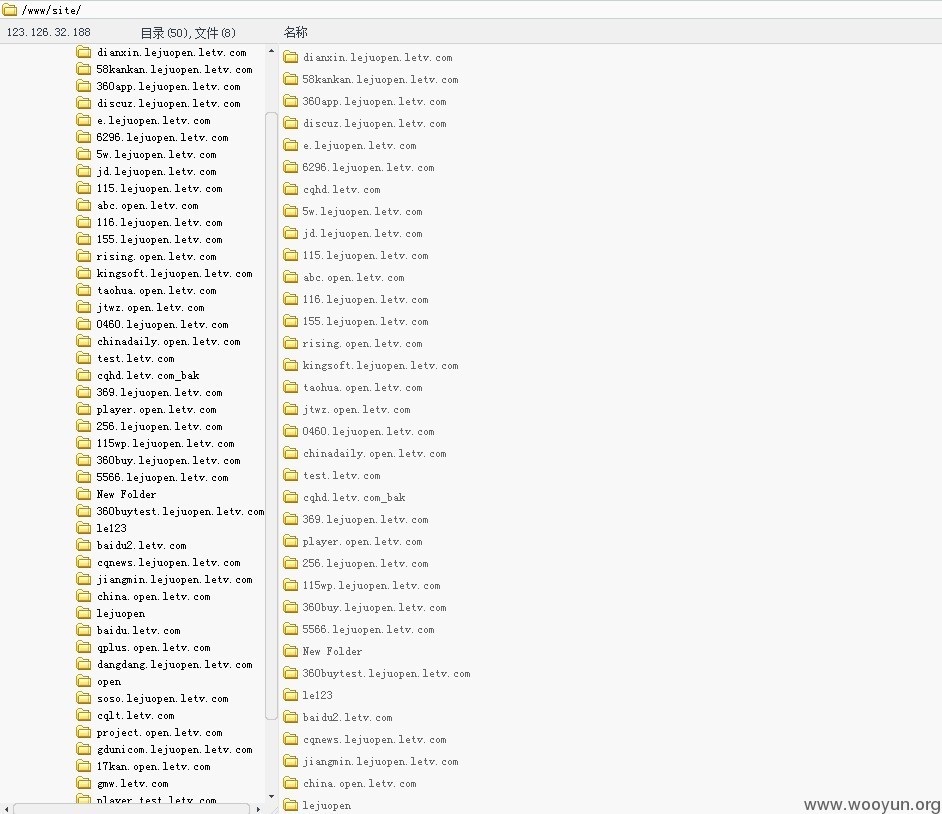
Task: Click folder icon of china.open.letv.com in right list
Action: tap(291, 783)
